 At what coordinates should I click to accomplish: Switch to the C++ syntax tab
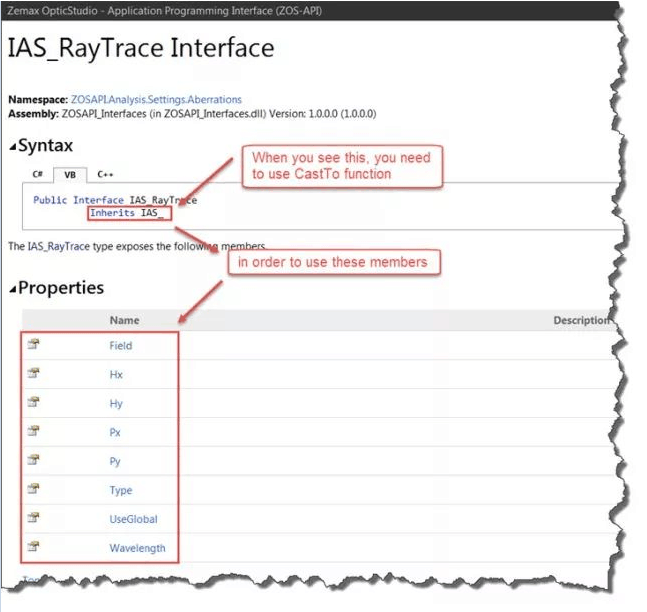[104, 174]
